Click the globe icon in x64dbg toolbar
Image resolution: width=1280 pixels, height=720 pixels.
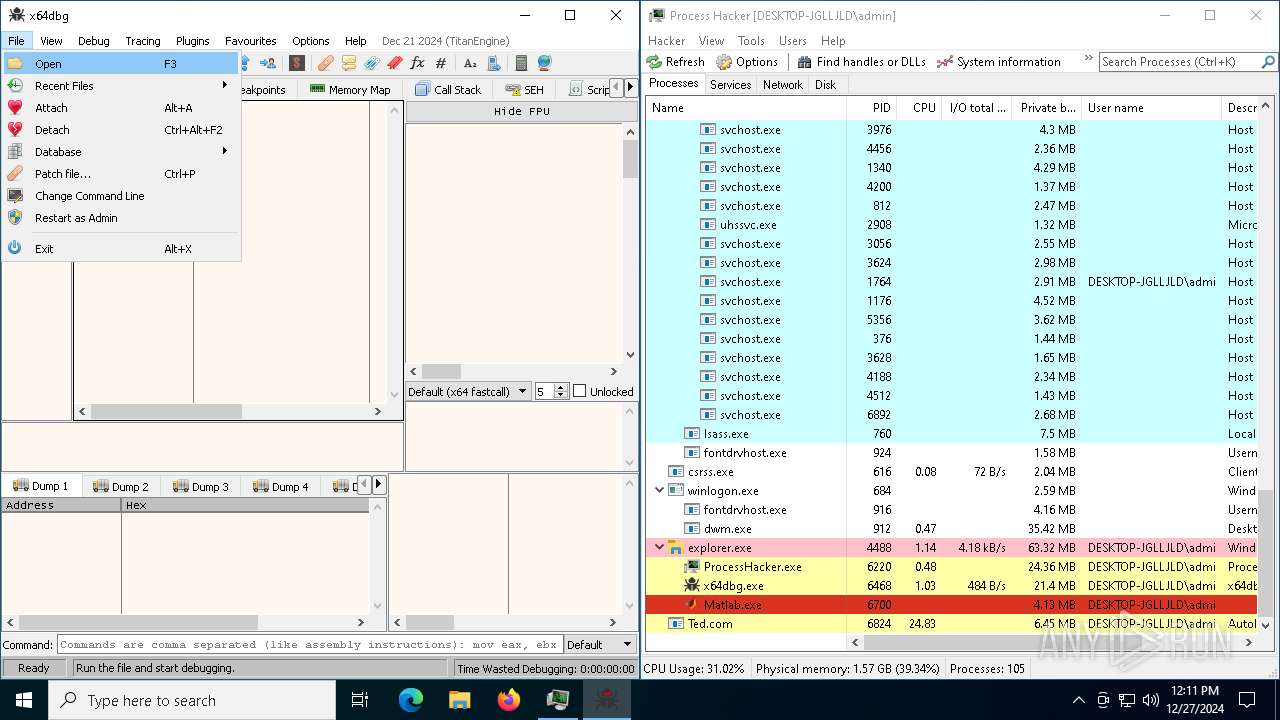(545, 63)
